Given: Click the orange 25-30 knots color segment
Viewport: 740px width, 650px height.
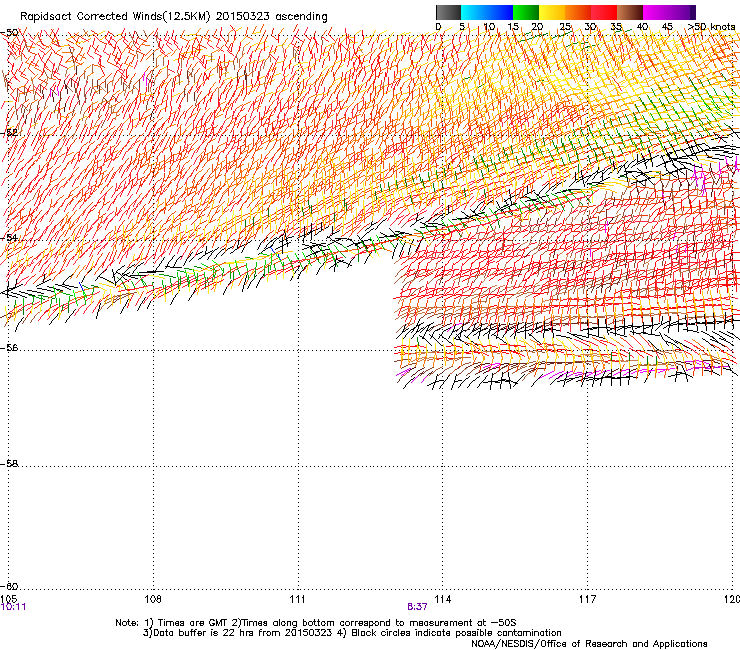Looking at the screenshot, I should coord(578,12).
